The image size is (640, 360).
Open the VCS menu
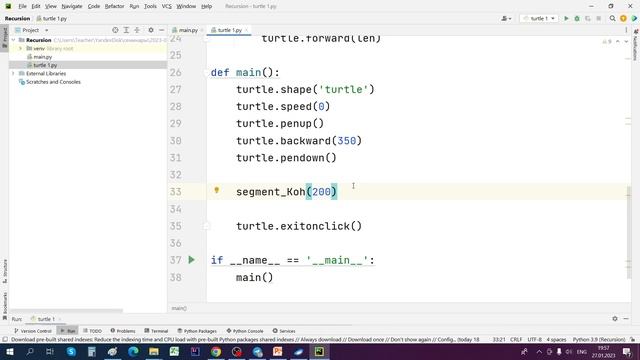pyautogui.click(x=167, y=6)
